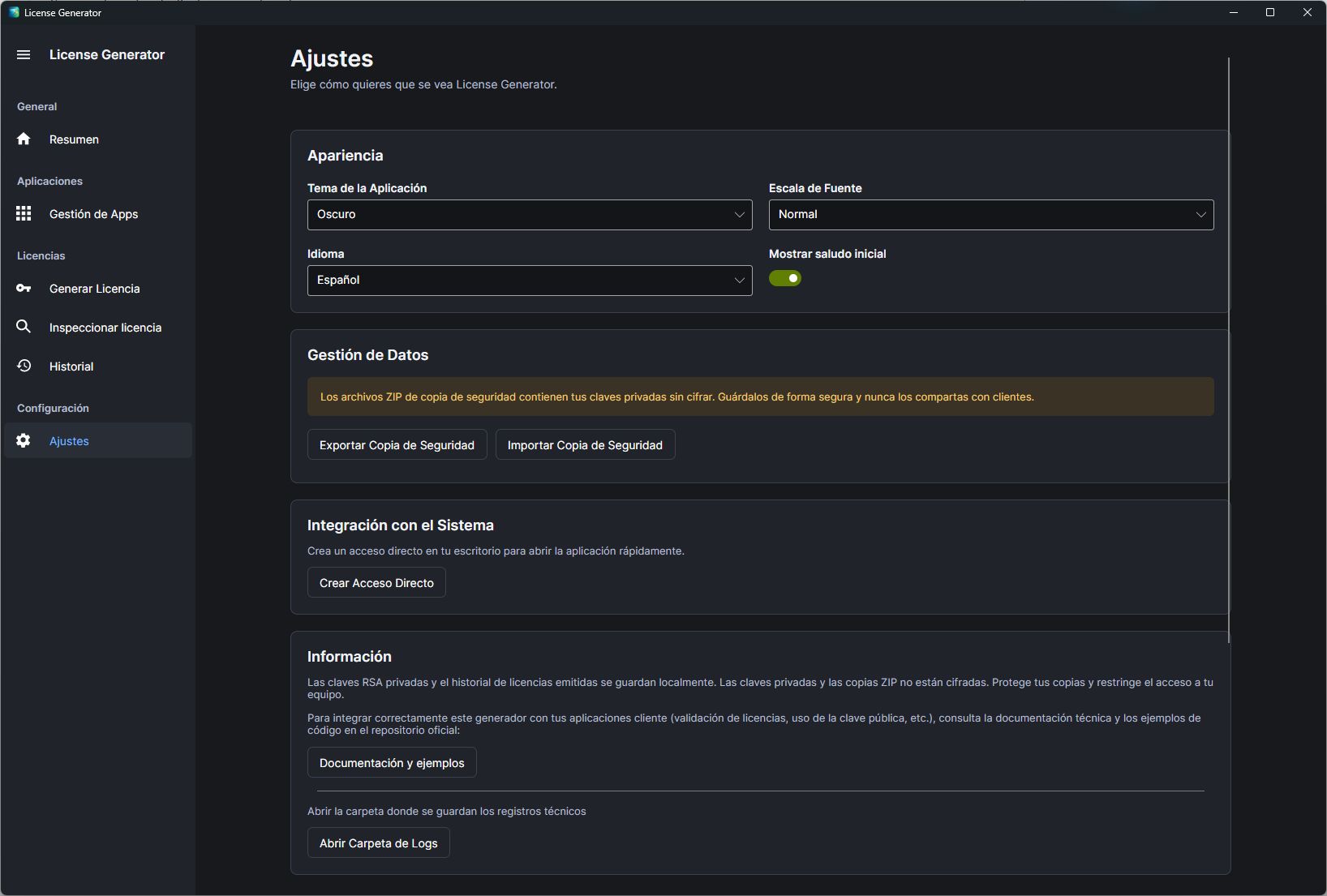Open the Idioma dropdown showing Español

pyautogui.click(x=530, y=281)
